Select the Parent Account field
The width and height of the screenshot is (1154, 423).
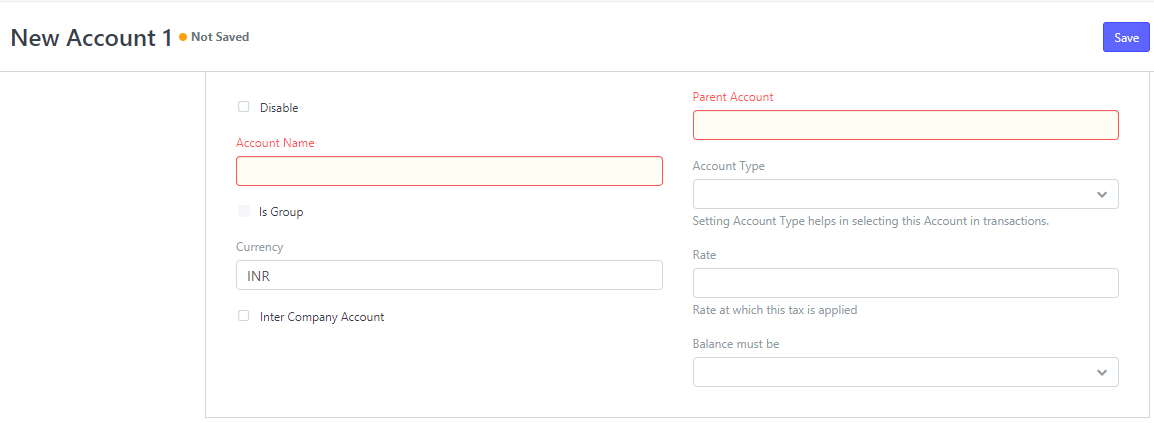(905, 125)
